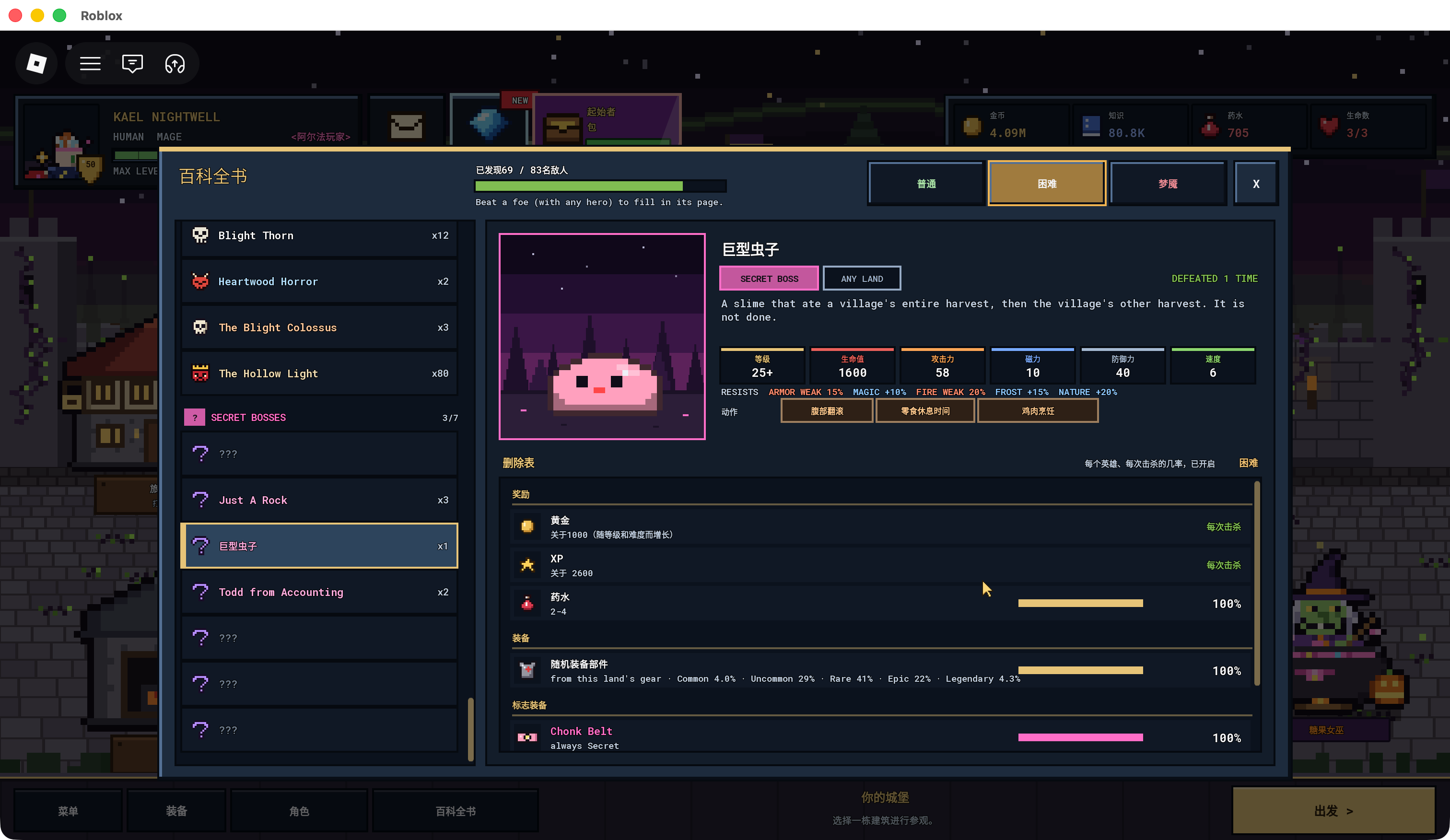Select The Blight Colossus entry
This screenshot has height=840, width=1450.
point(319,327)
